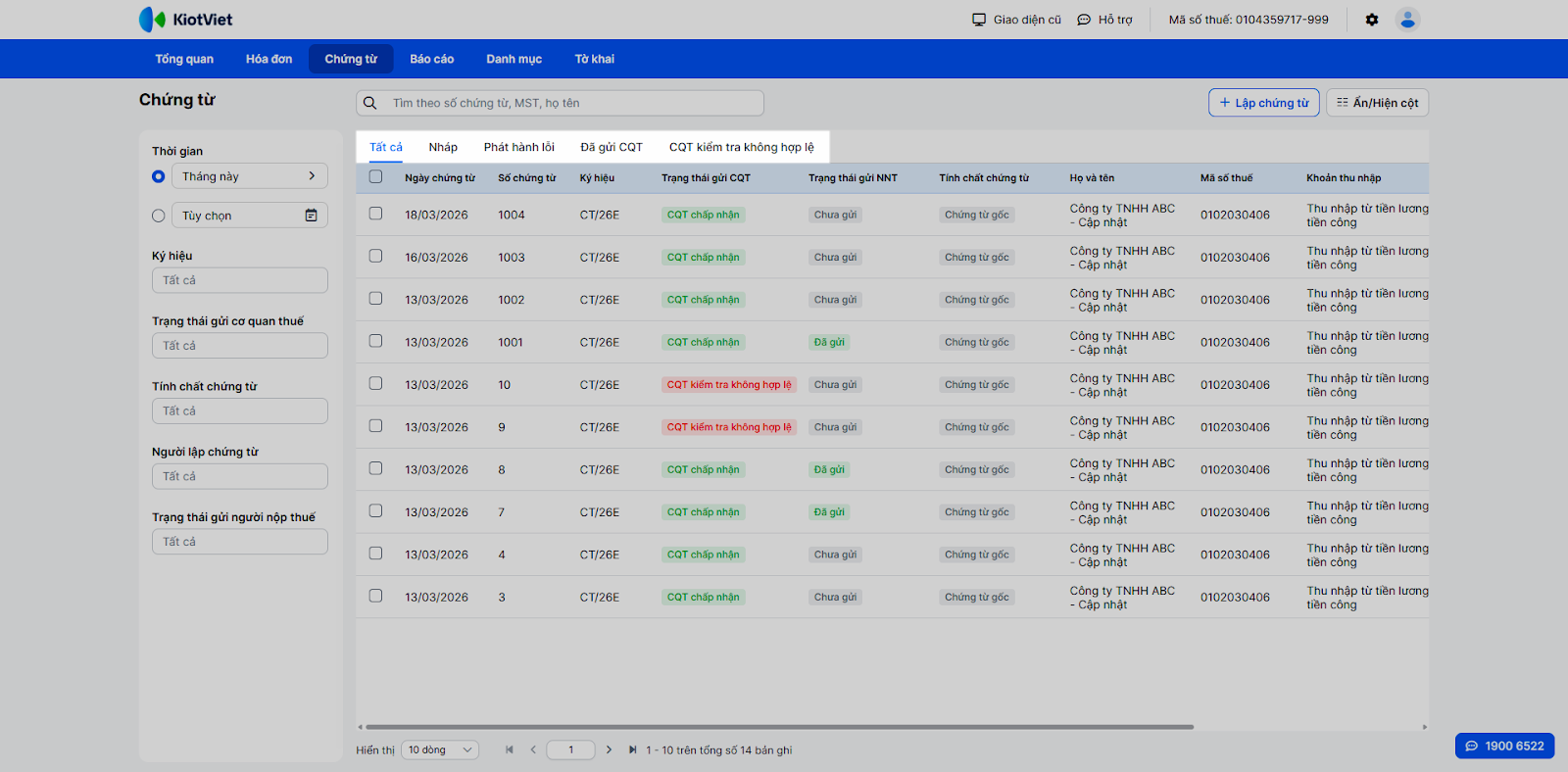Screen dimensions: 1568x772
Task: Open the user profile avatar menu
Action: point(1407,20)
